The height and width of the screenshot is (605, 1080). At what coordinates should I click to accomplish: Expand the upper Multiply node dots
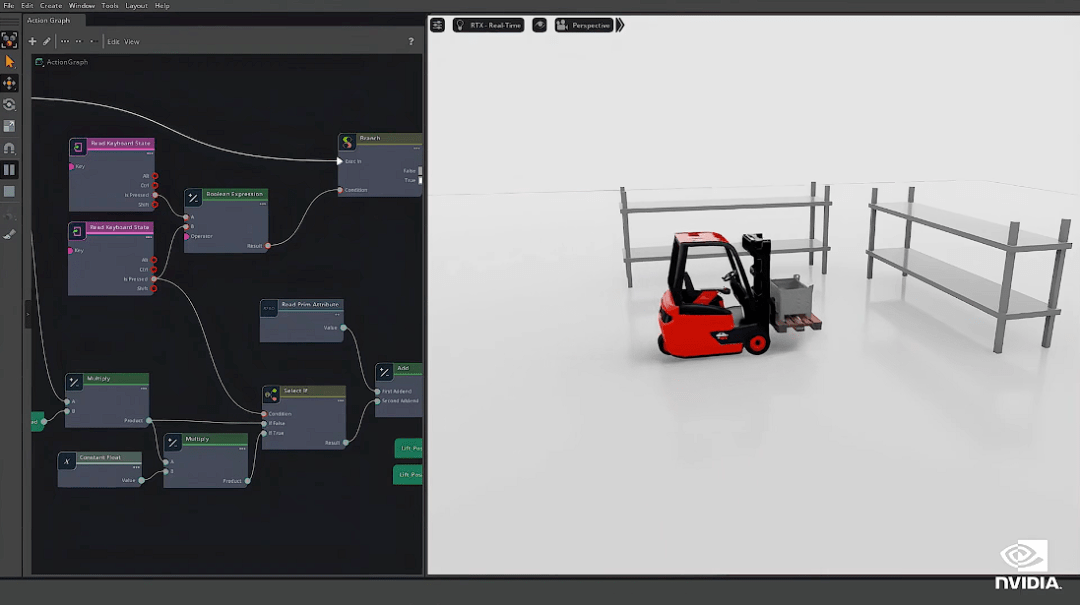[x=144, y=389]
